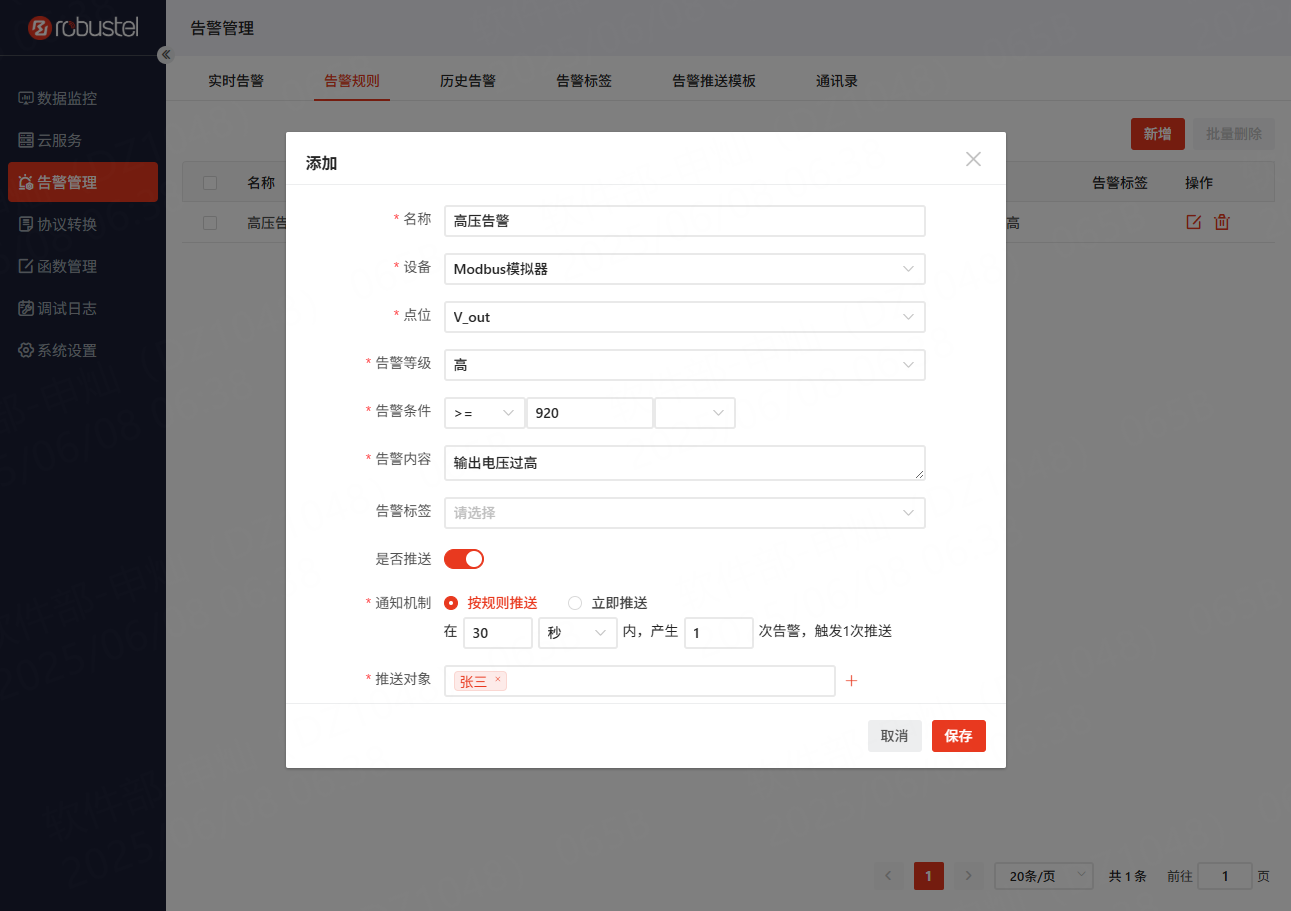The height and width of the screenshot is (911, 1291).
Task: Select the 立即推送 radio option
Action: point(575,603)
